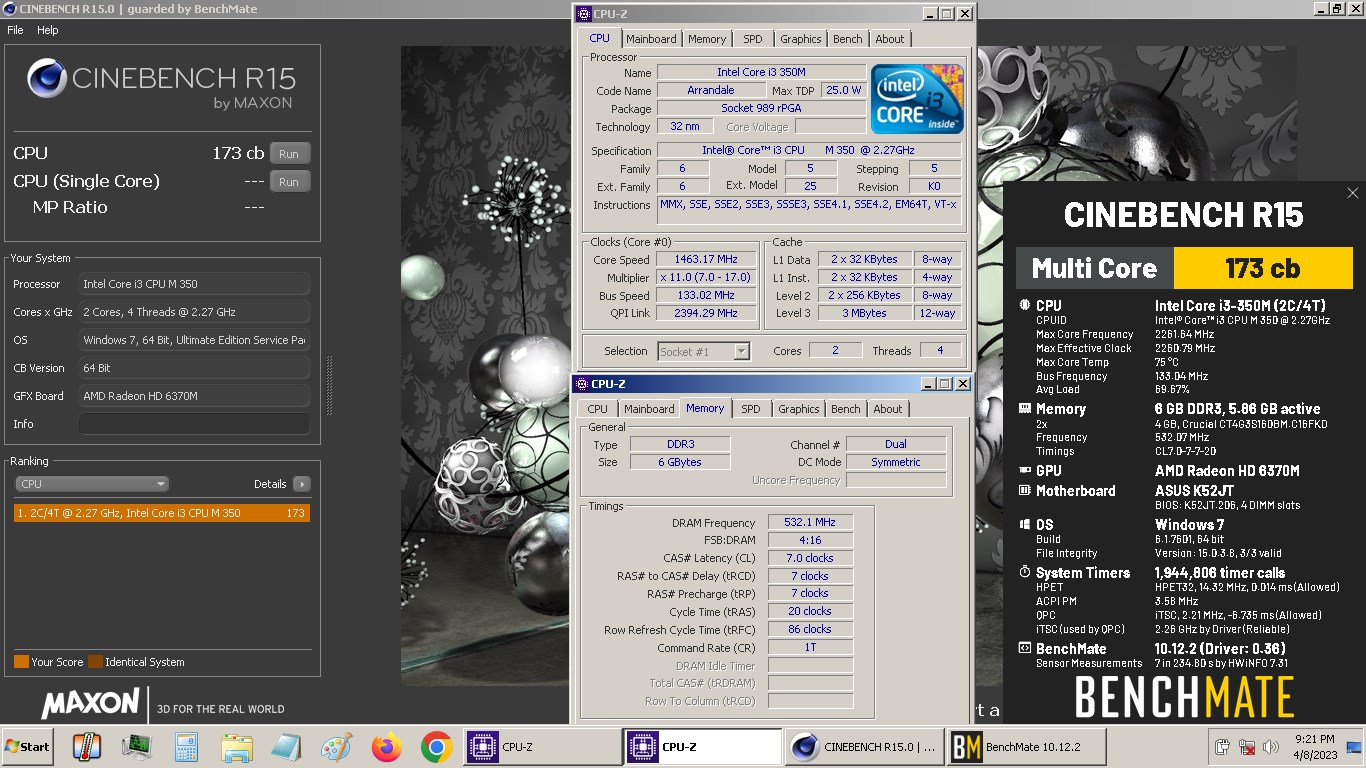Image resolution: width=1366 pixels, height=768 pixels.
Task: Click the MAXON logo at bottom left
Action: point(90,702)
